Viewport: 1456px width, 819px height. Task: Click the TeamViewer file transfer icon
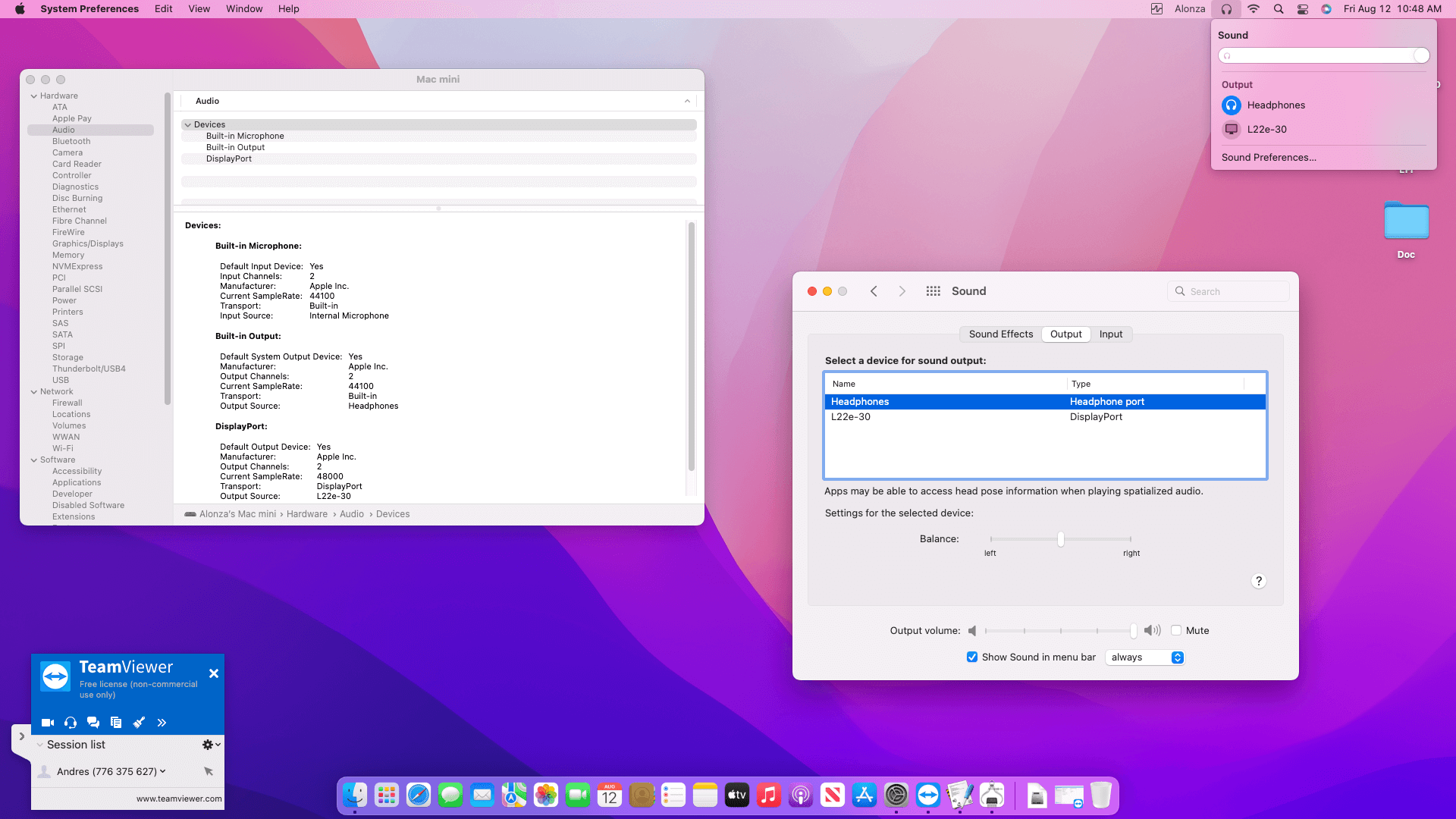(116, 723)
